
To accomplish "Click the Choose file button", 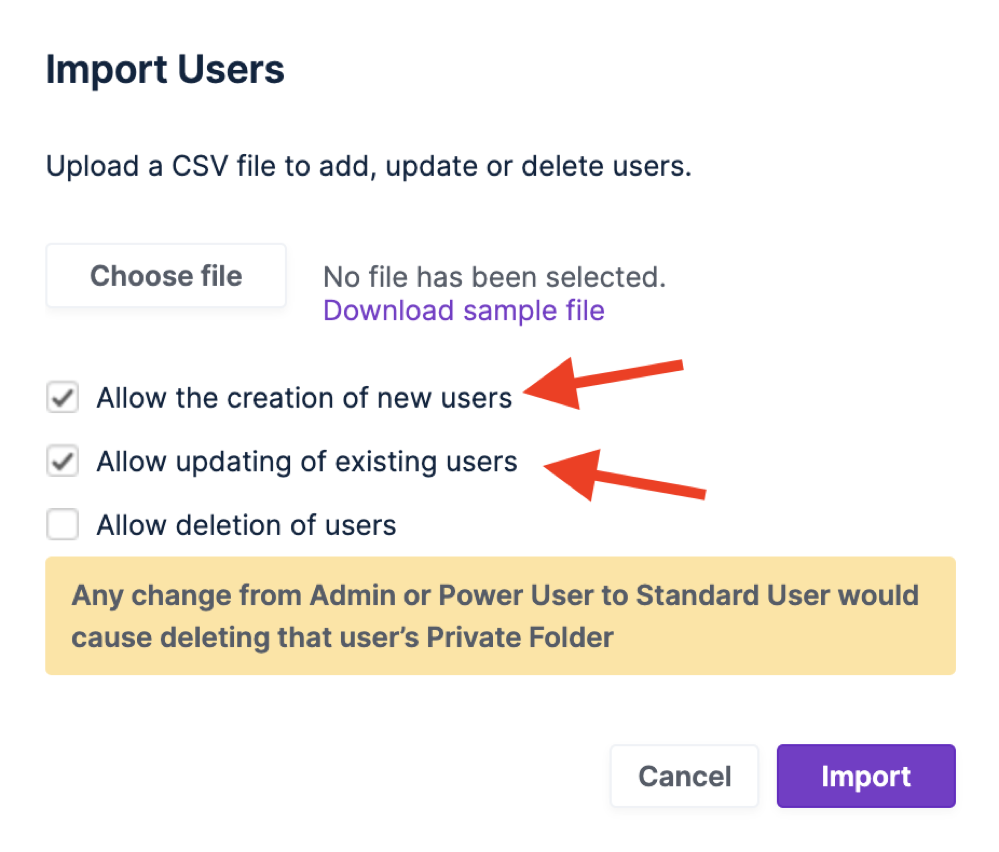I will pos(165,276).
